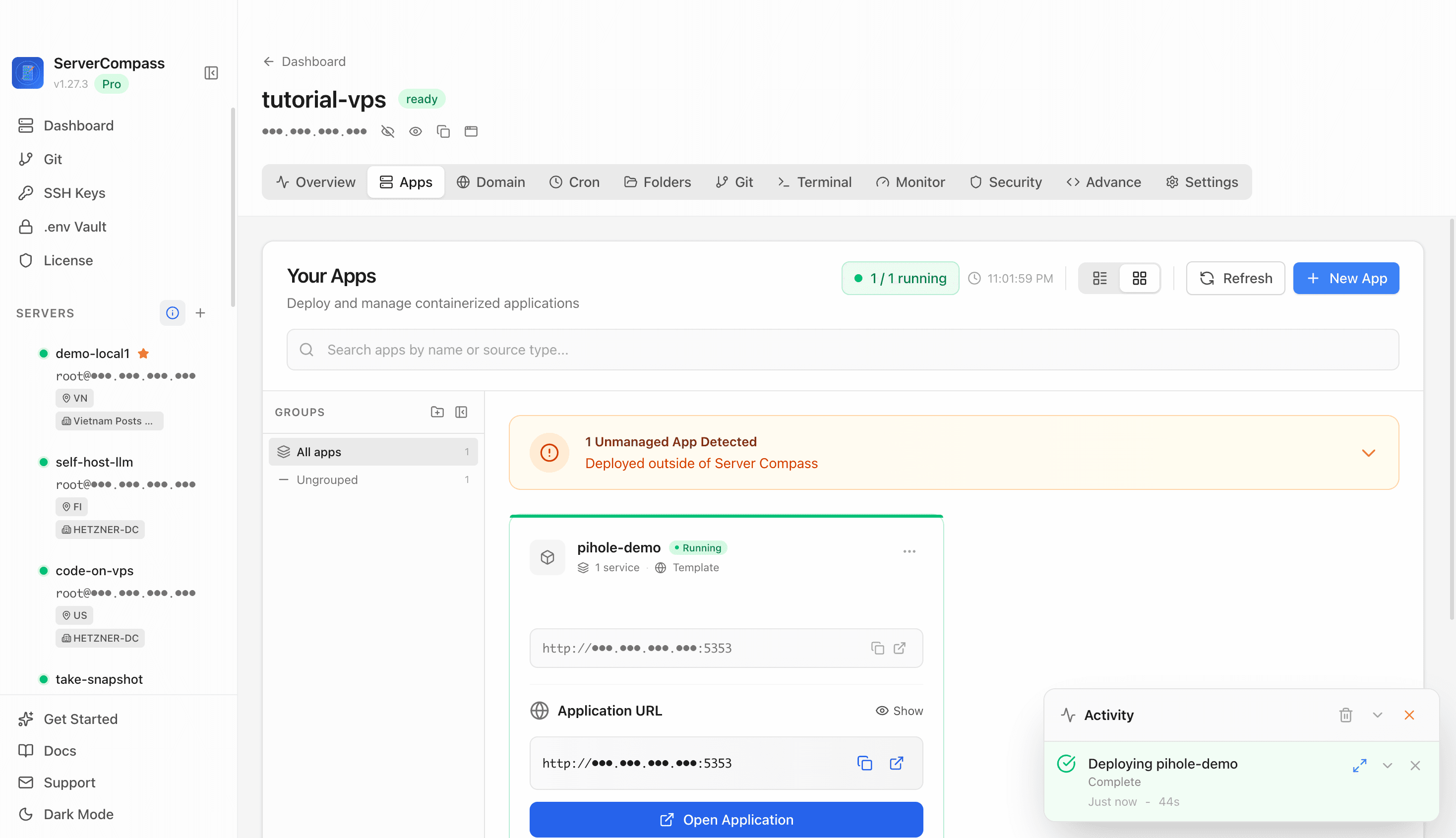The height and width of the screenshot is (838, 1456).
Task: Focus the search apps input field
Action: pyautogui.click(x=843, y=350)
